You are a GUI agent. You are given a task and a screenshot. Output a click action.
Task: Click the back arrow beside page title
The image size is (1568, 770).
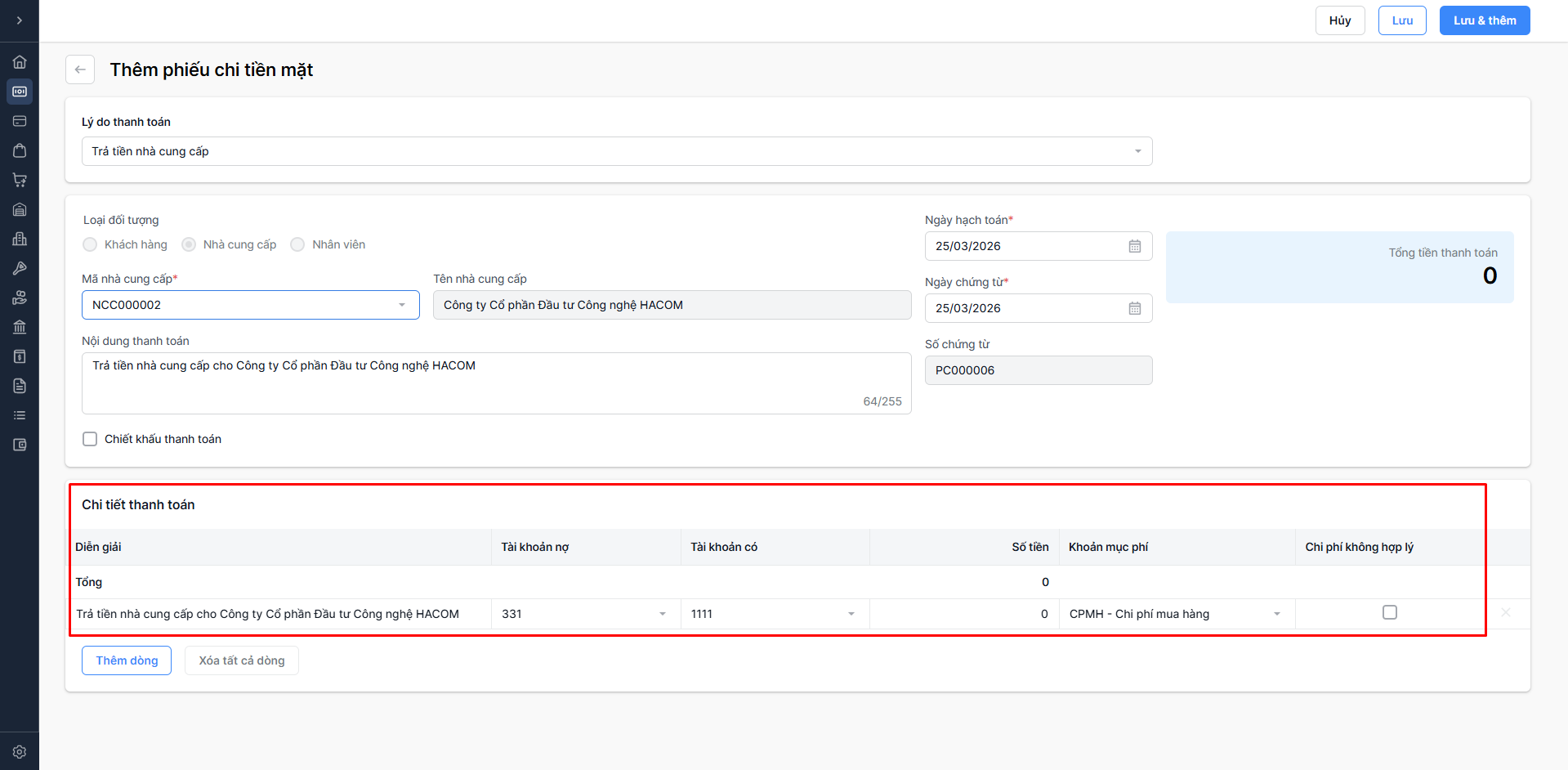point(80,69)
